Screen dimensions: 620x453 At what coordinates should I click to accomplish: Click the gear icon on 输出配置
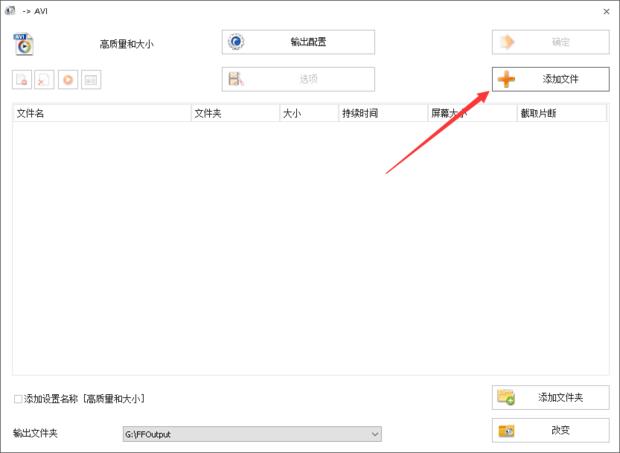pyautogui.click(x=237, y=42)
